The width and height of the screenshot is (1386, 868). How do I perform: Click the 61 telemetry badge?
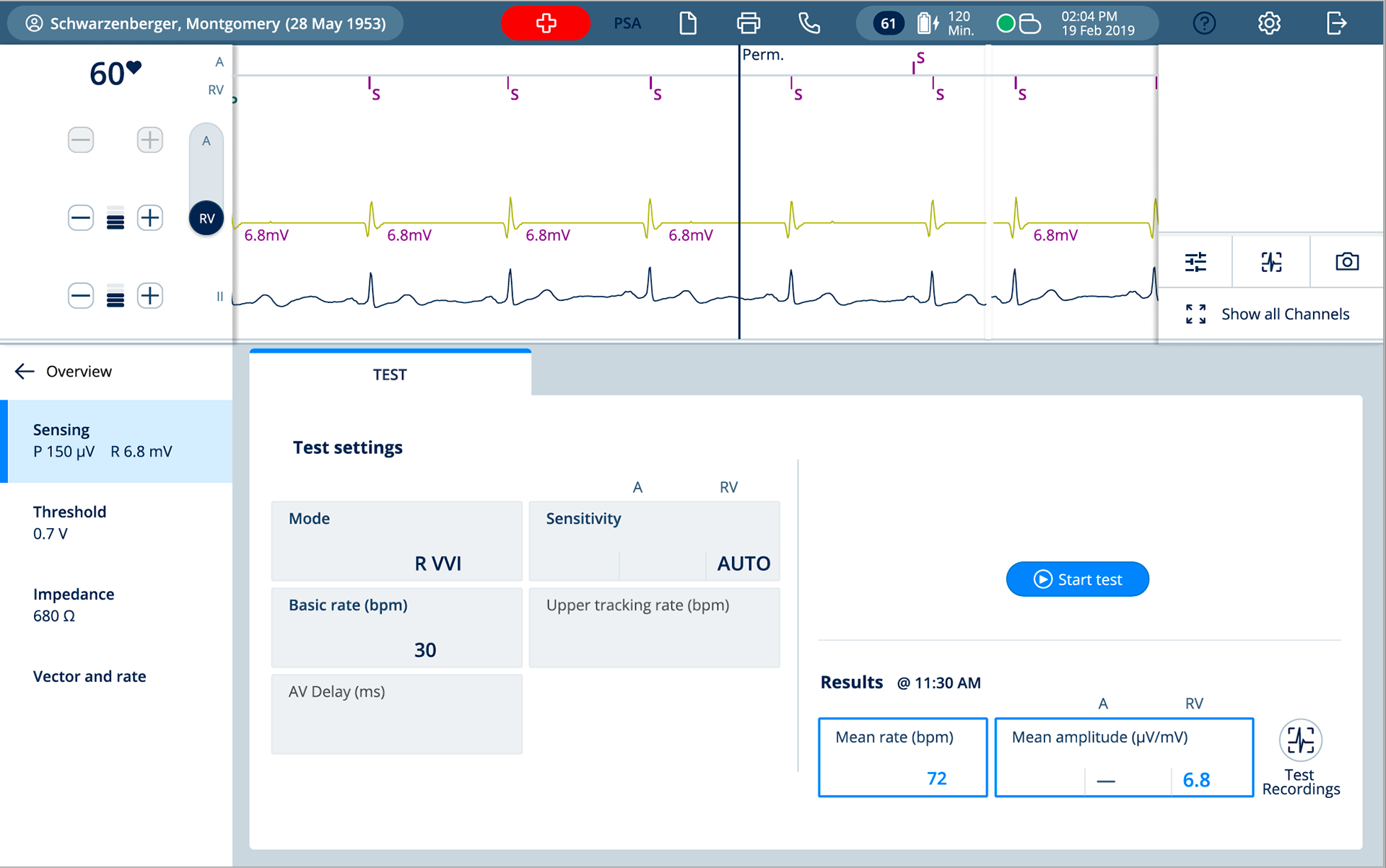tap(888, 24)
